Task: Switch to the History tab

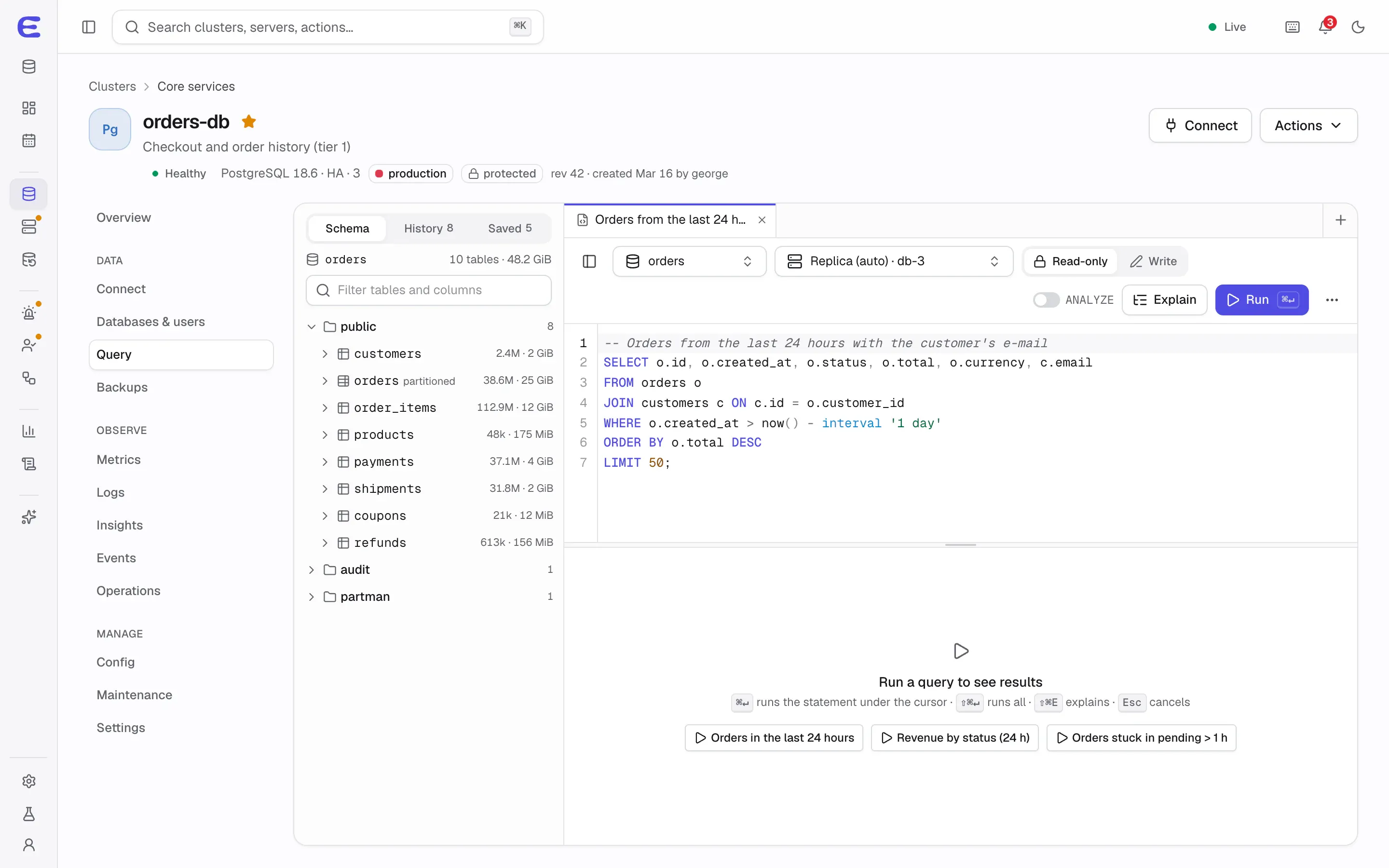Action: [x=428, y=229]
